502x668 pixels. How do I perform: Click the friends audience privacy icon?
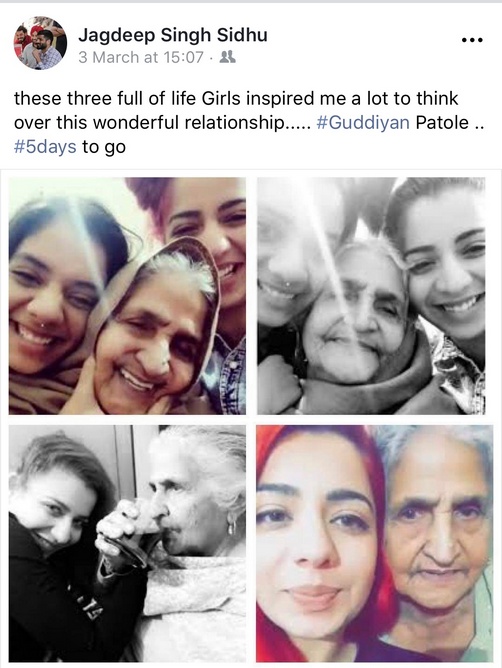pyautogui.click(x=228, y=57)
